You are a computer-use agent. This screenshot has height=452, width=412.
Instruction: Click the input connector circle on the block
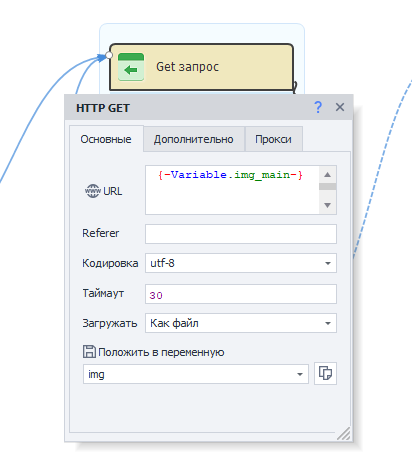[x=109, y=55]
